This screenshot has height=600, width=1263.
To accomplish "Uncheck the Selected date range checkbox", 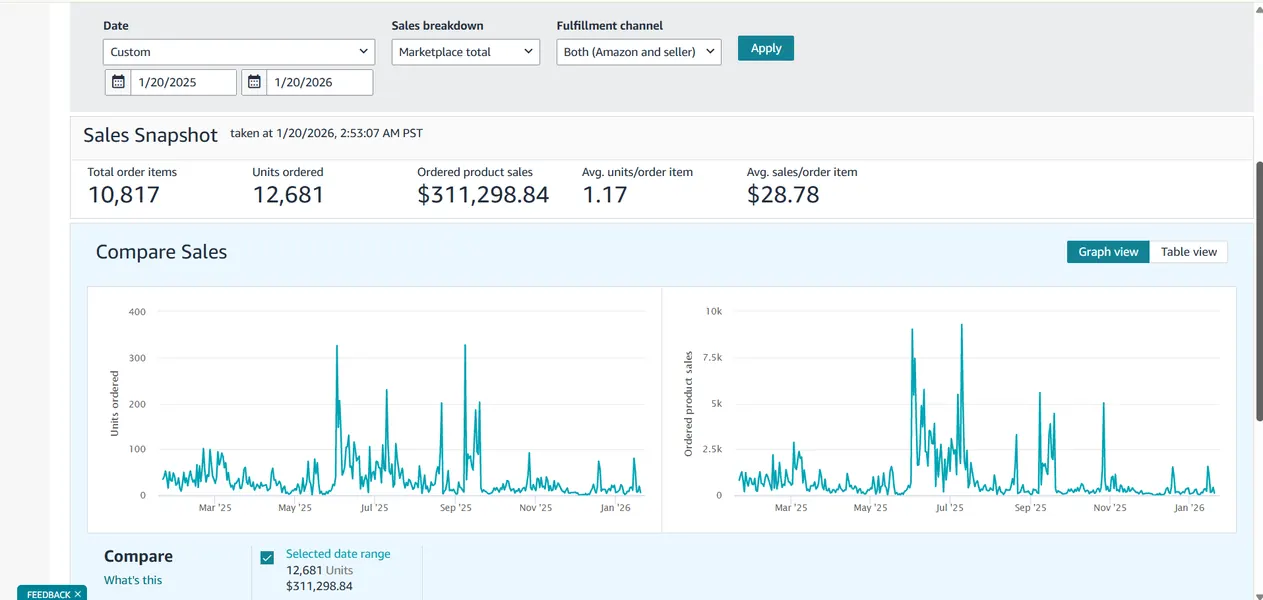I will (x=267, y=558).
